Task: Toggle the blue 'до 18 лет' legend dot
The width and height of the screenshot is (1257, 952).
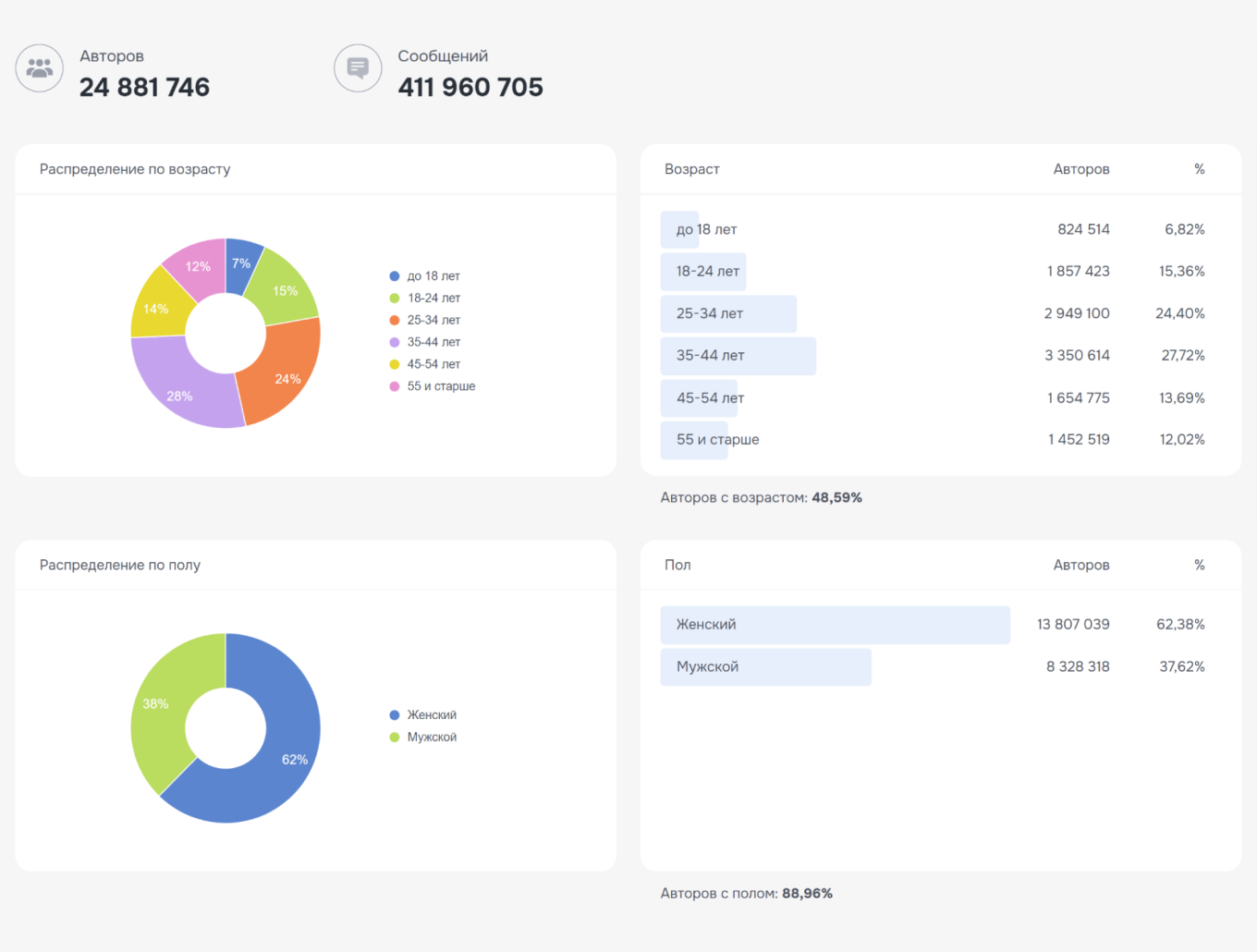Action: point(395,276)
